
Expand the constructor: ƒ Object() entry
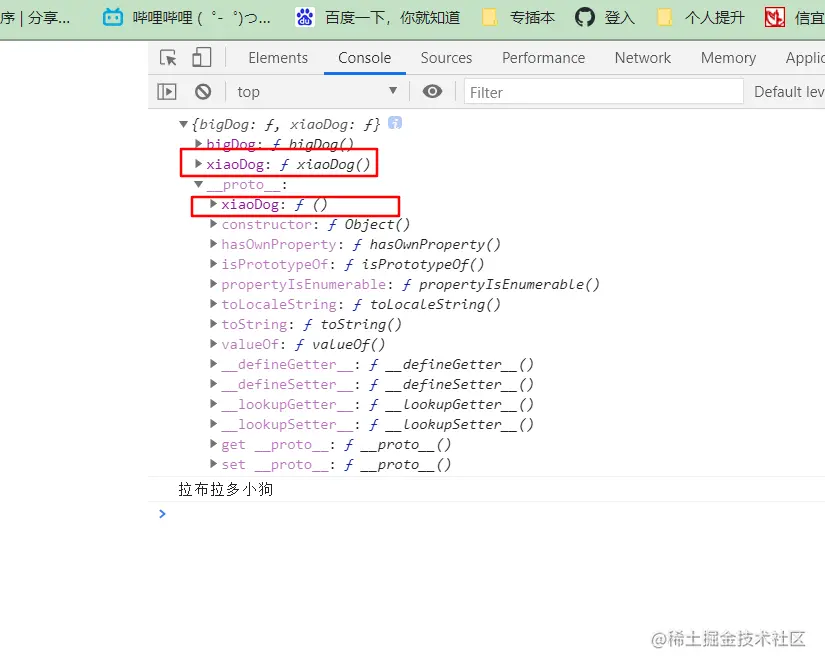213,224
